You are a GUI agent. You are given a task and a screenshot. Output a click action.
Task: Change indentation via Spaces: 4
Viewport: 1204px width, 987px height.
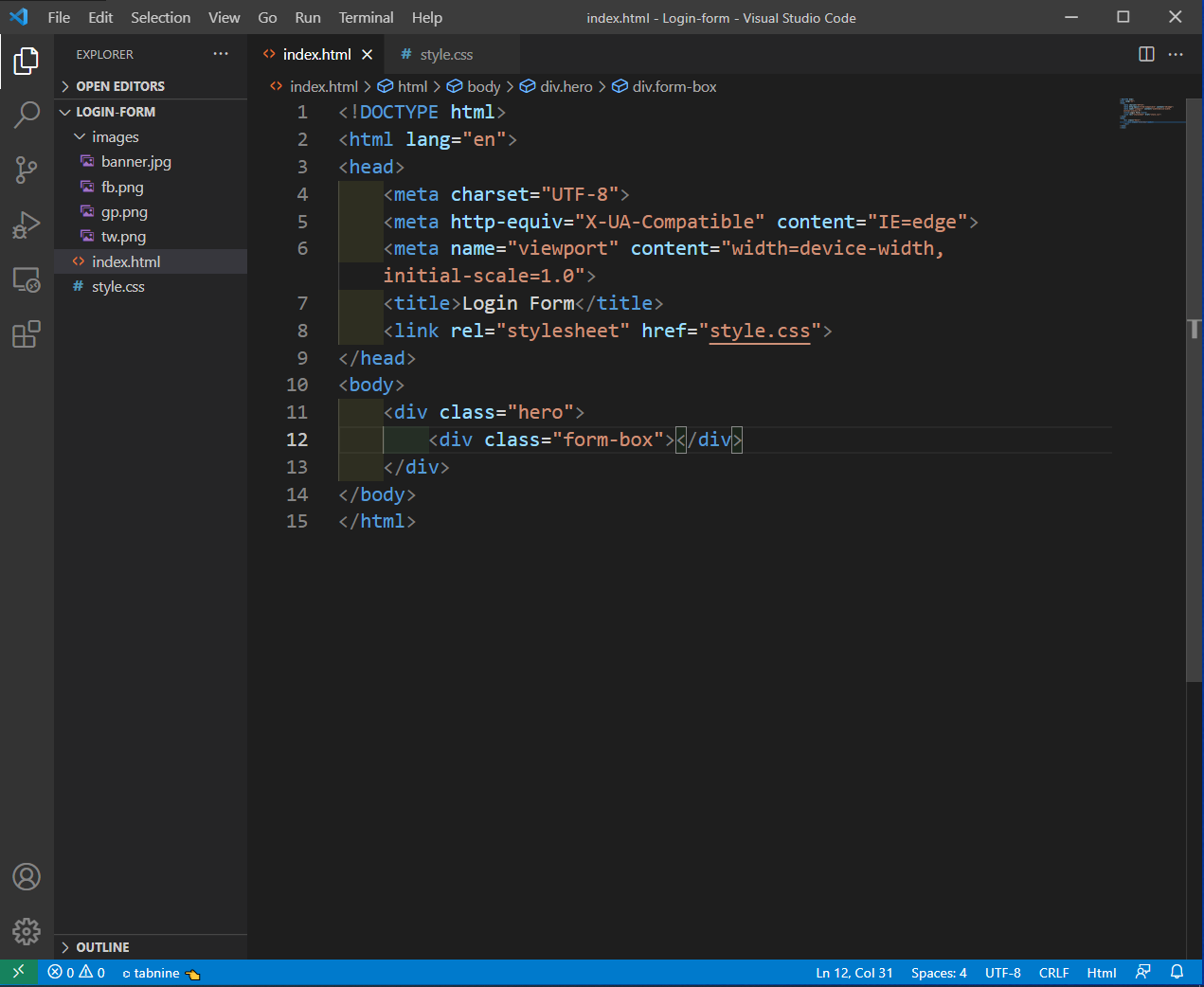(x=939, y=973)
